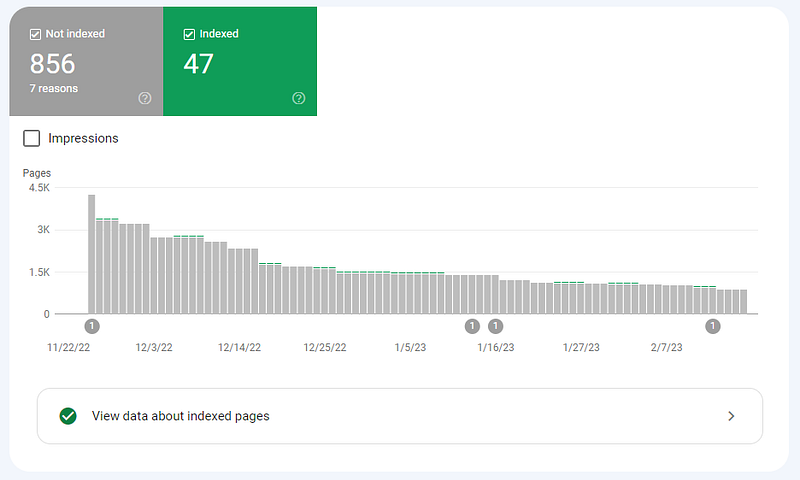Image resolution: width=800 pixels, height=480 pixels.
Task: Click the 7 reasons text
Action: [54, 88]
